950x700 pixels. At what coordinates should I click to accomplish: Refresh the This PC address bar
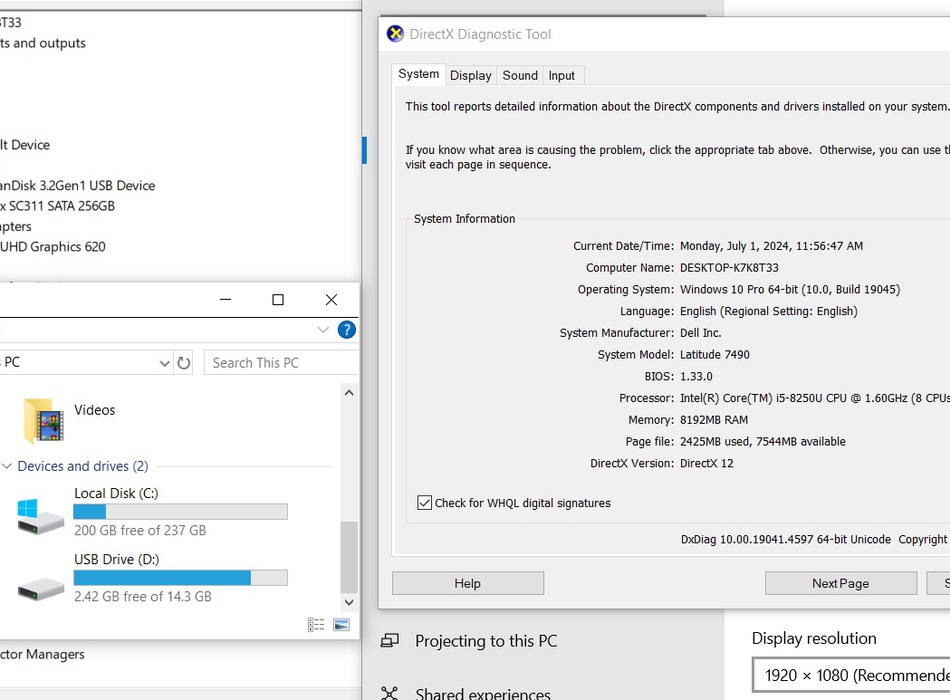tap(184, 363)
